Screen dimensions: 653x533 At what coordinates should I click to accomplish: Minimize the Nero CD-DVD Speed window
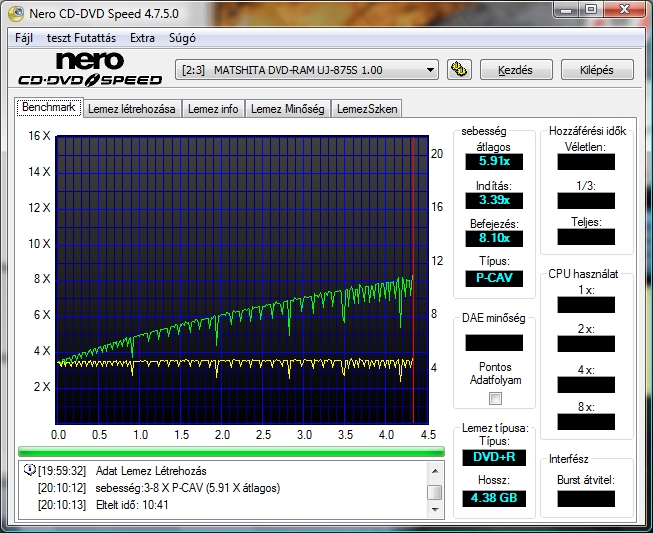pyautogui.click(x=566, y=10)
